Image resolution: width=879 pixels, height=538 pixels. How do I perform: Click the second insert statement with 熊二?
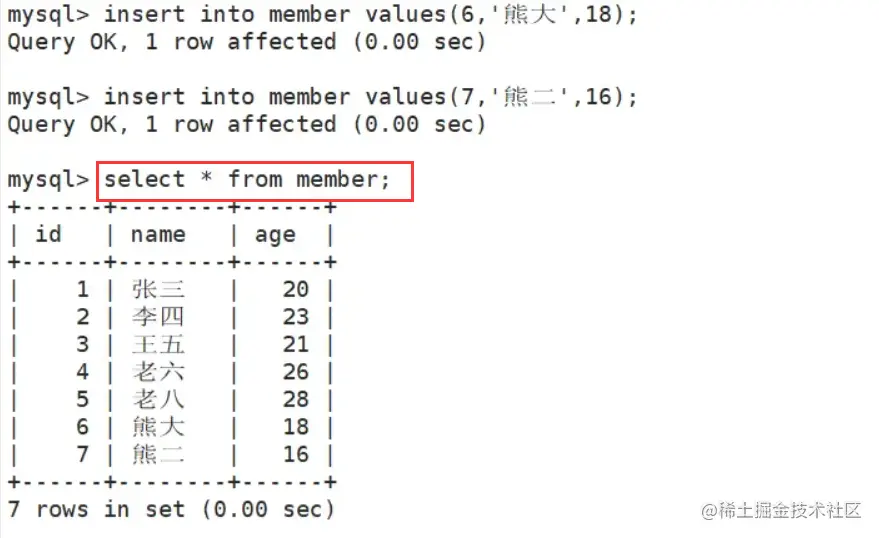(371, 96)
